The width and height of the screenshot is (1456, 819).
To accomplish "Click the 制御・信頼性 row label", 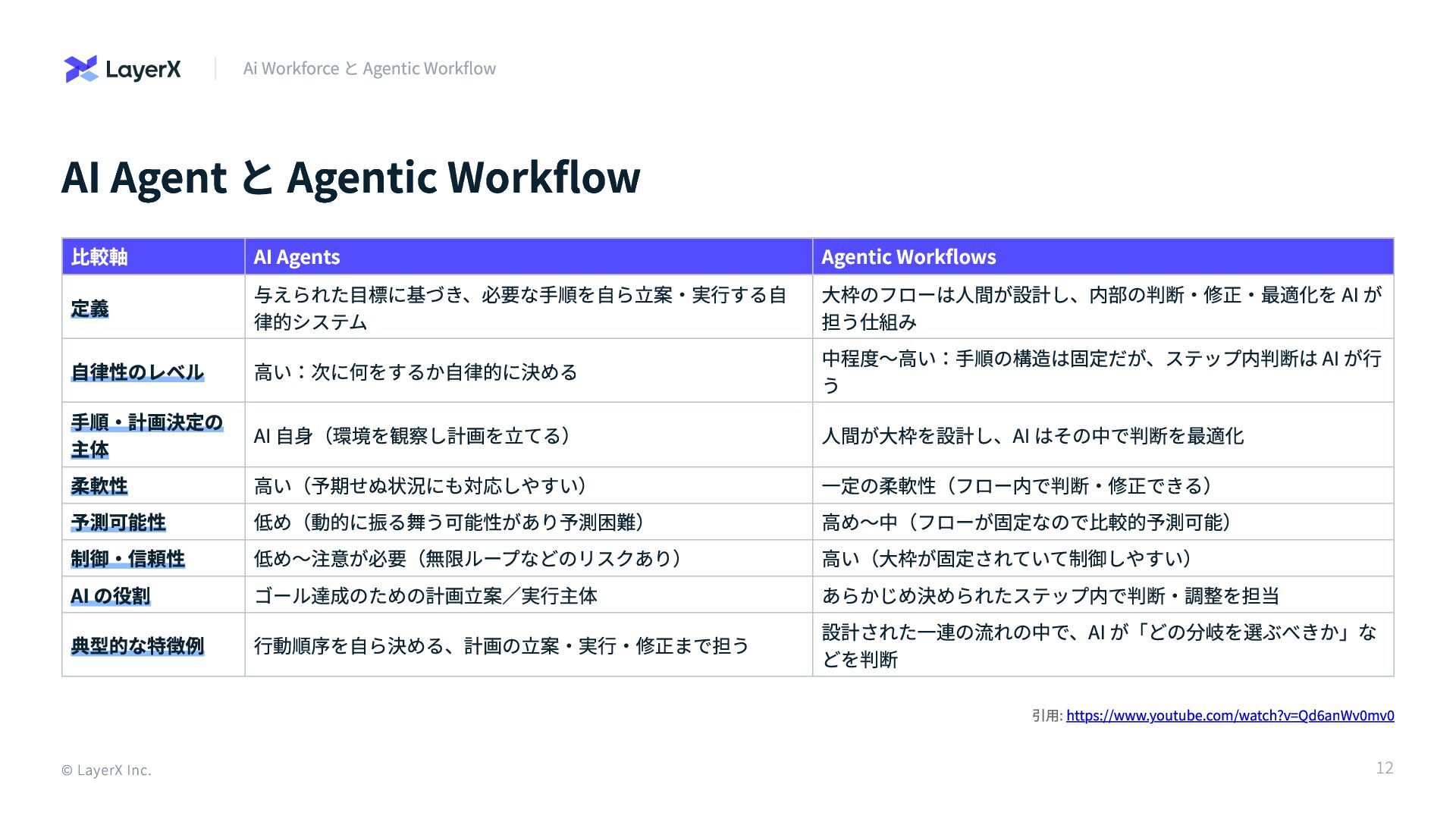I will point(127,558).
